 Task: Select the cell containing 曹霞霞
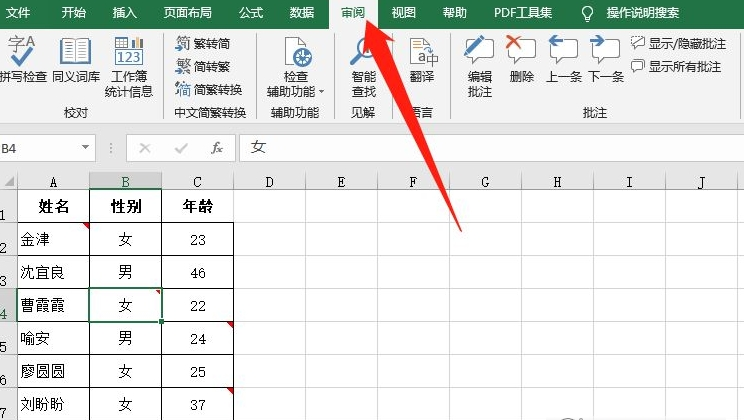click(x=53, y=305)
